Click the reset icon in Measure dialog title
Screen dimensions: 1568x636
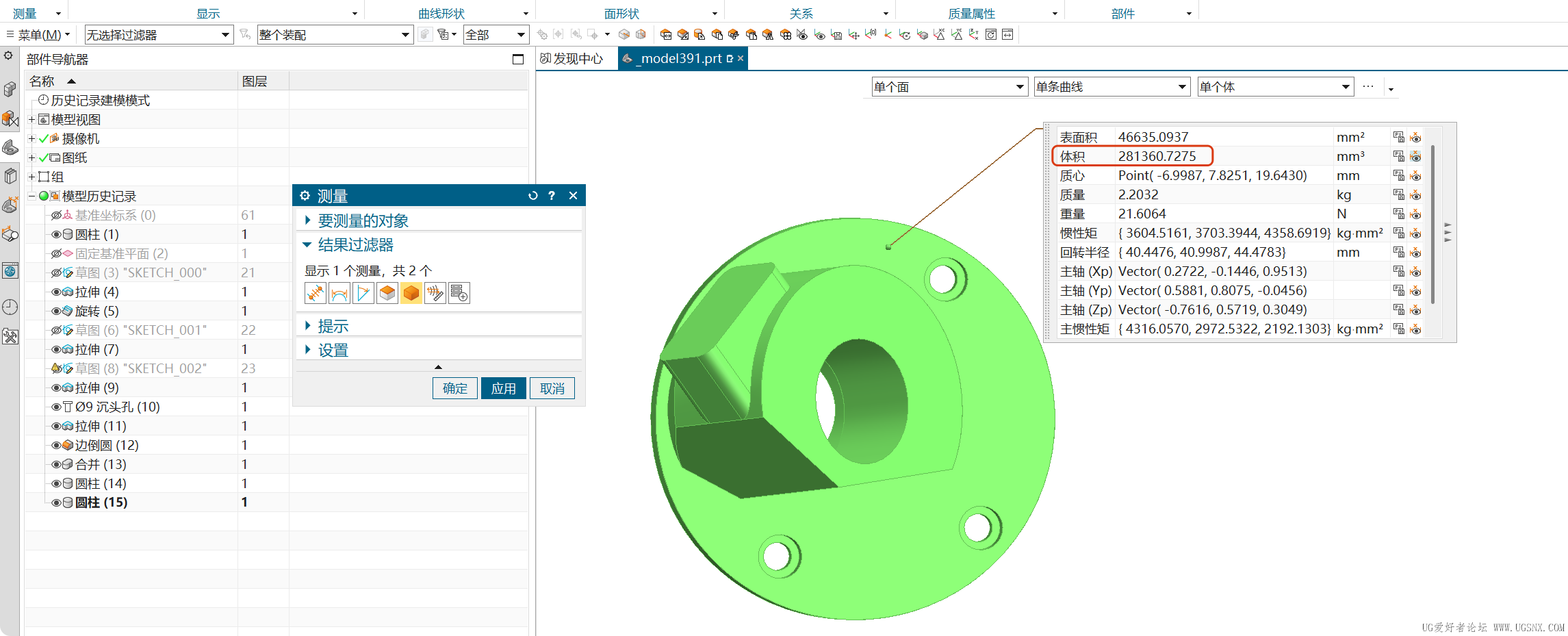[532, 196]
